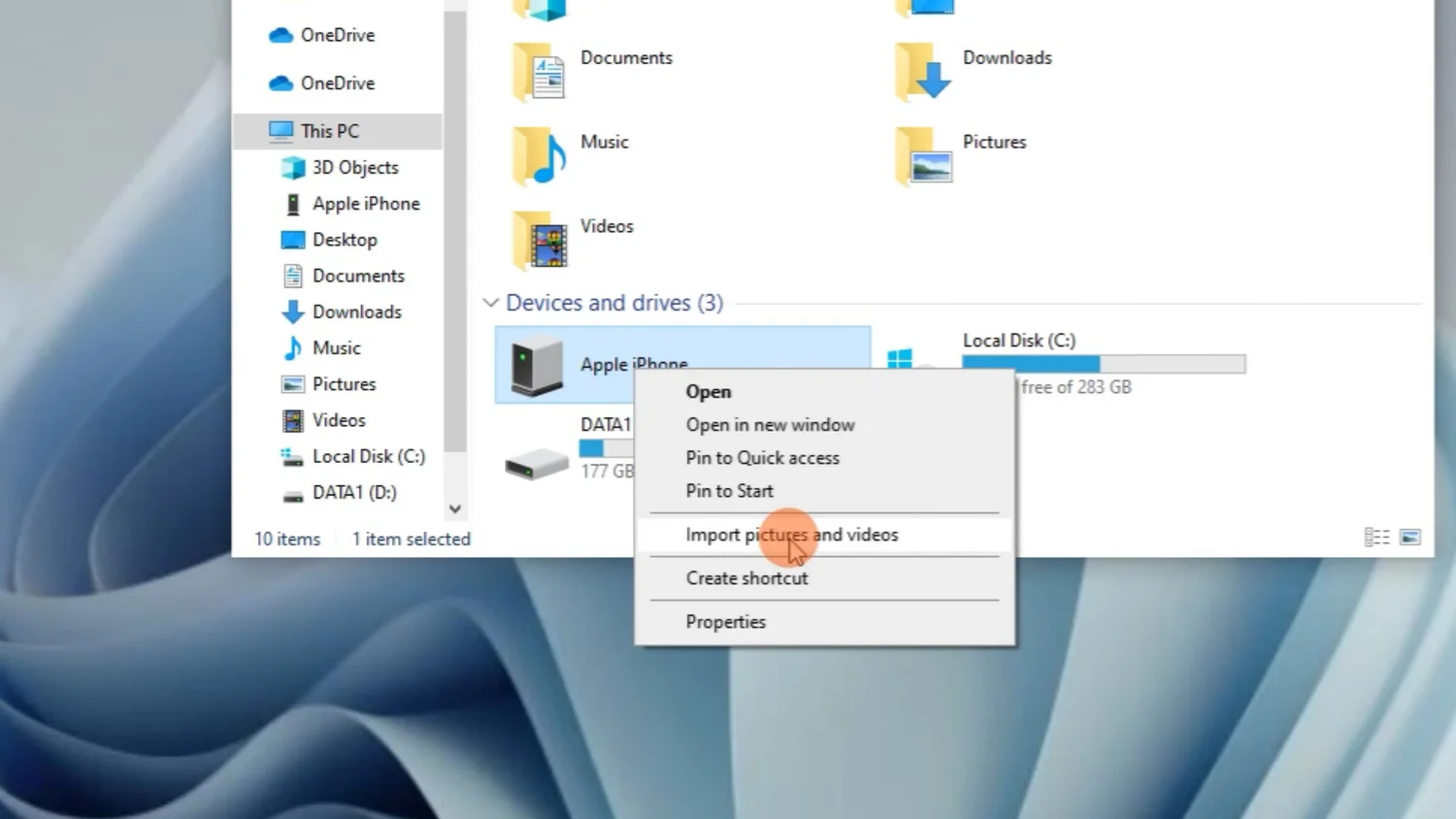Click the sidebar Downloads arrow icon

click(293, 311)
